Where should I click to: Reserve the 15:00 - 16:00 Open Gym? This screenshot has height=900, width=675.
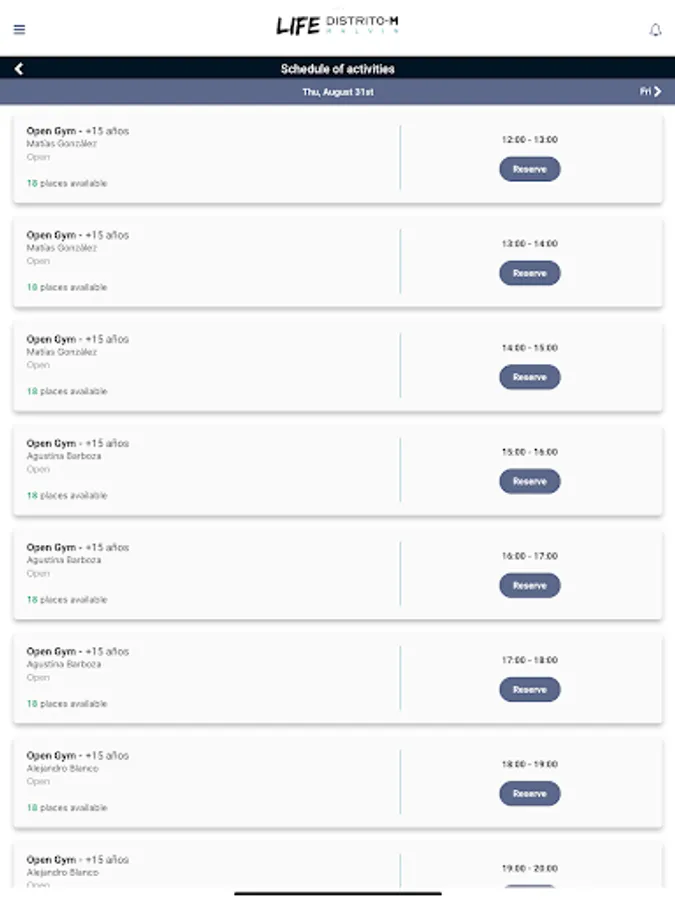coord(529,482)
